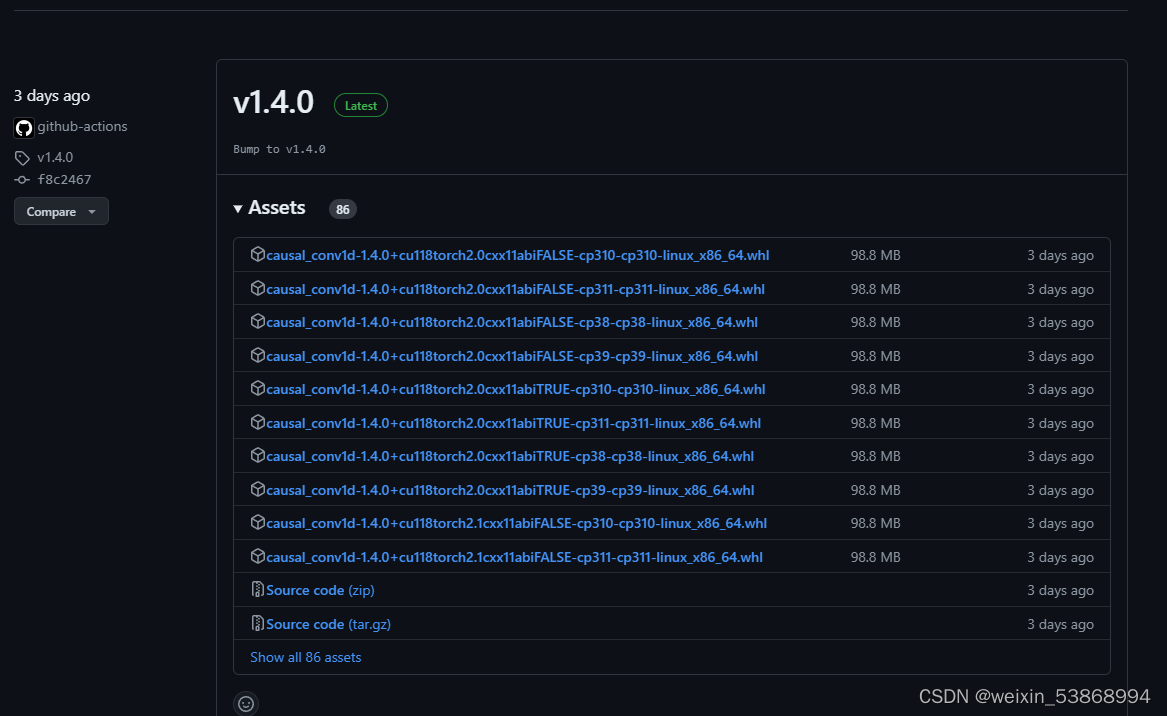Screen dimensions: 1167x716
Task: Download cu118torch2.0cxx11abiTRUE-cp39 wheel file
Action: [510, 490]
